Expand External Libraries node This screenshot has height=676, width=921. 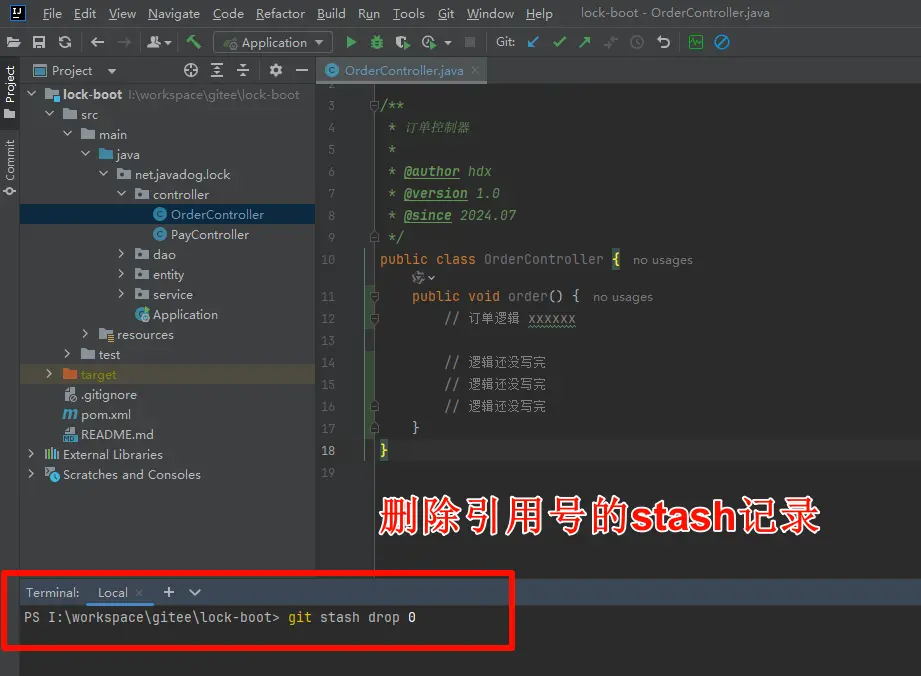(x=31, y=453)
